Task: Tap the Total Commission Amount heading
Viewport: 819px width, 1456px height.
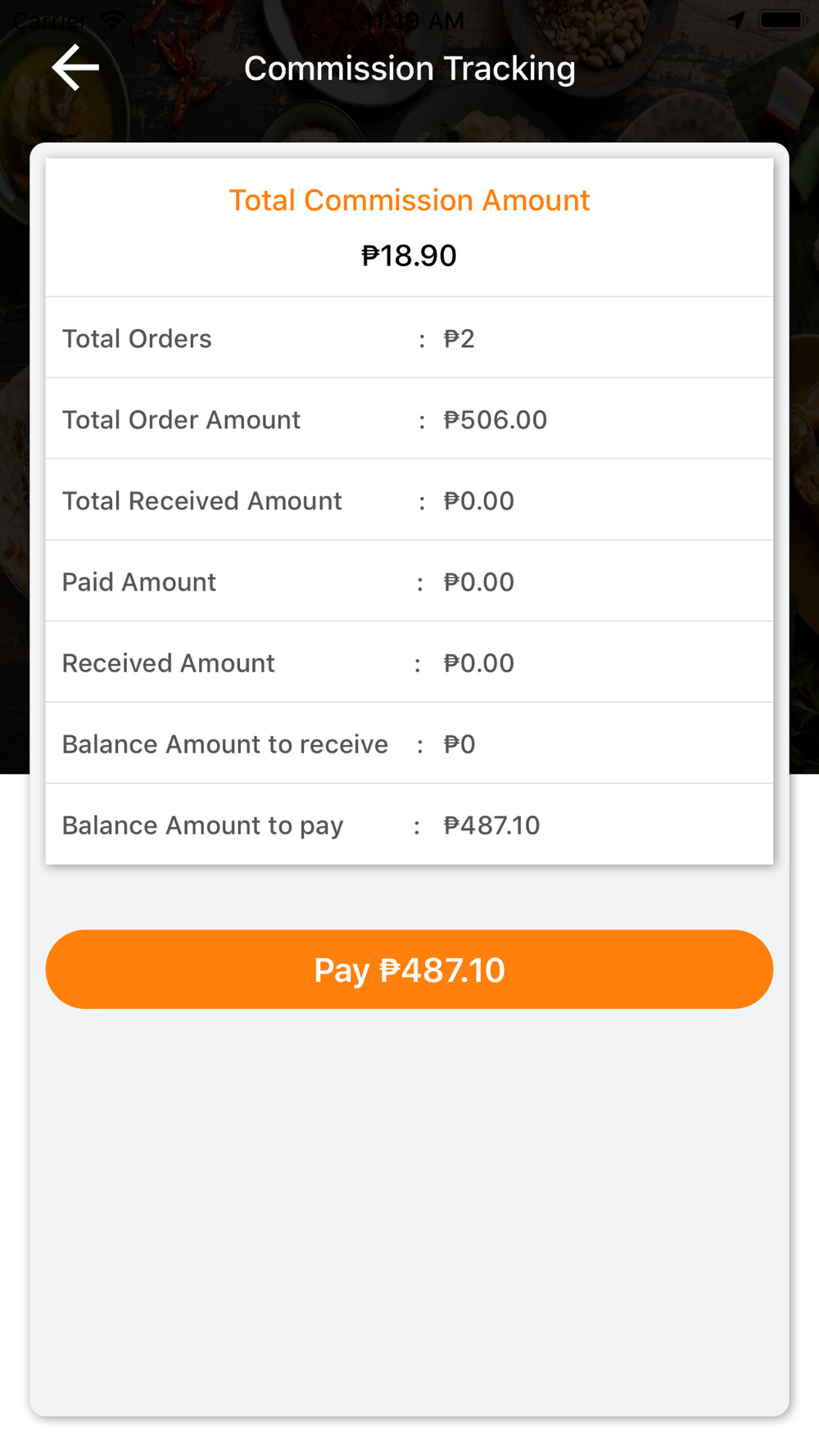Action: tap(409, 201)
